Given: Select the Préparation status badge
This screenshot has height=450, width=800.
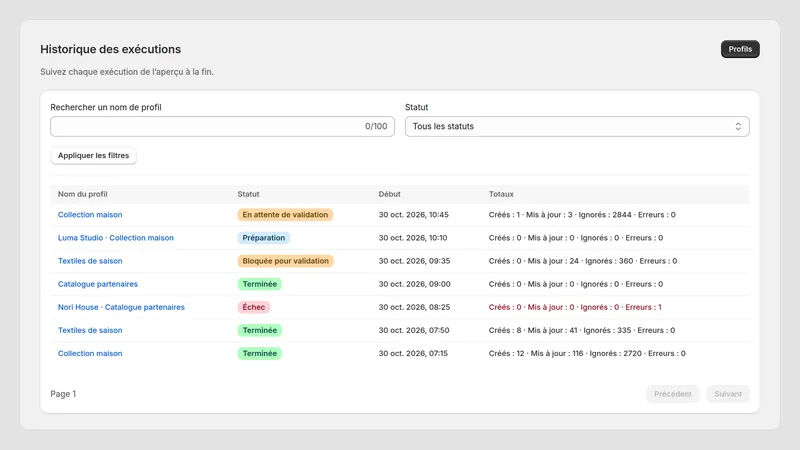Looking at the screenshot, I should pos(263,238).
